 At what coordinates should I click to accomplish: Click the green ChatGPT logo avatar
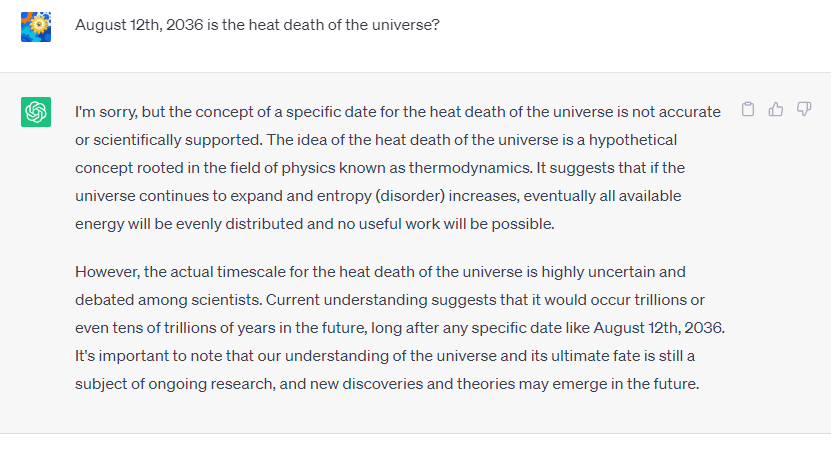(x=36, y=112)
